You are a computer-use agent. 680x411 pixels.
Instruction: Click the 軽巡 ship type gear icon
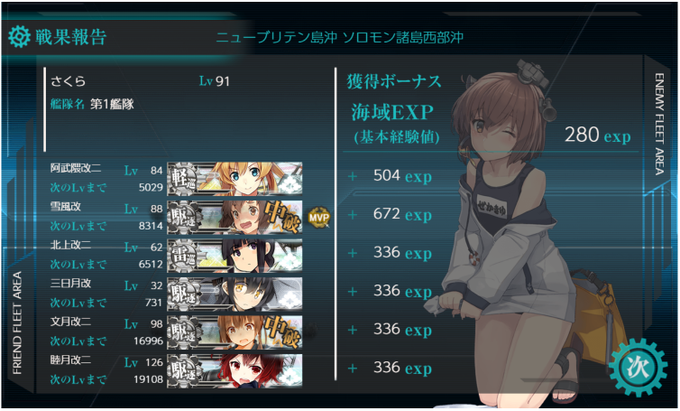coord(183,179)
